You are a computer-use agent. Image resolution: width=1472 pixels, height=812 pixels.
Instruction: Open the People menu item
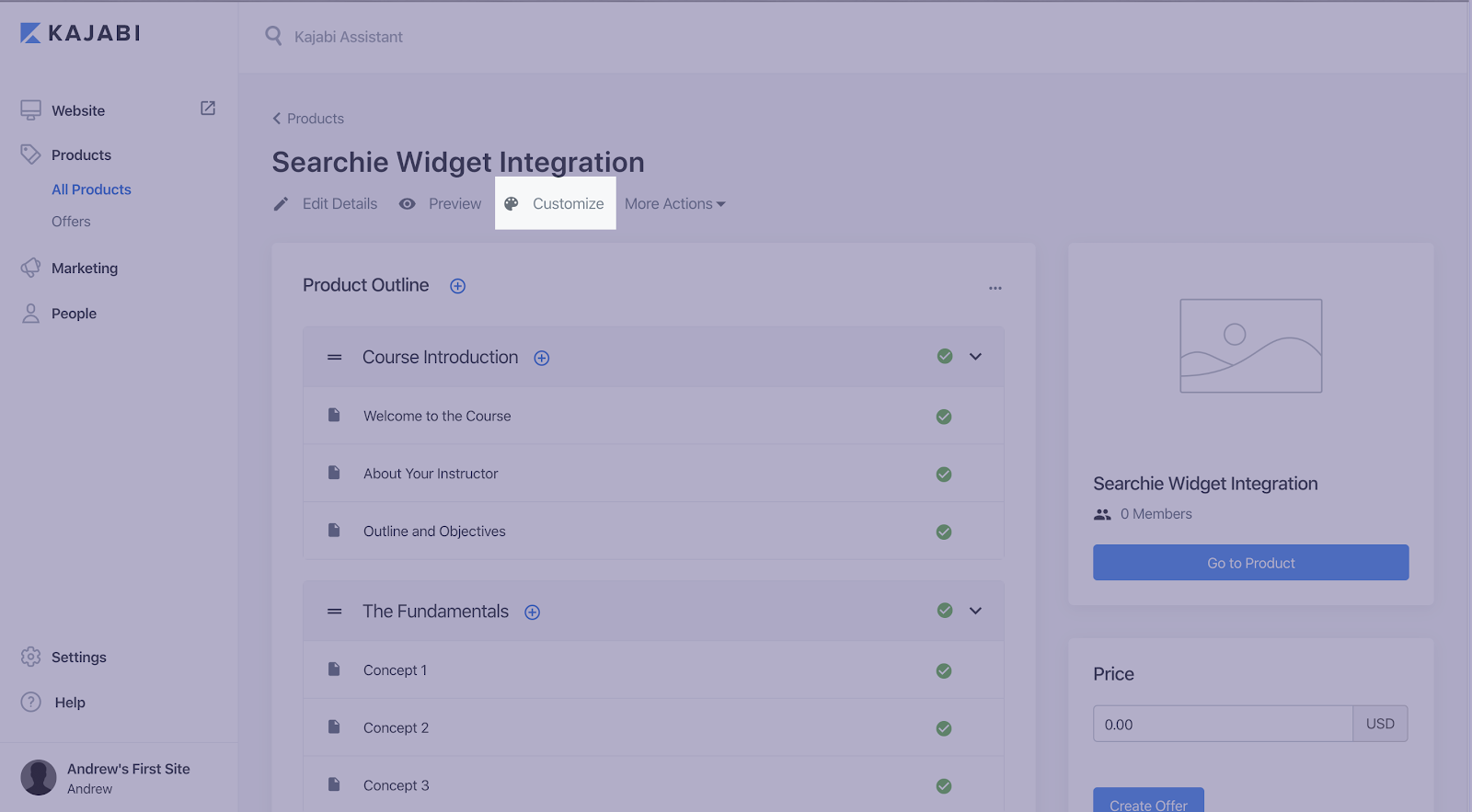[x=74, y=314]
